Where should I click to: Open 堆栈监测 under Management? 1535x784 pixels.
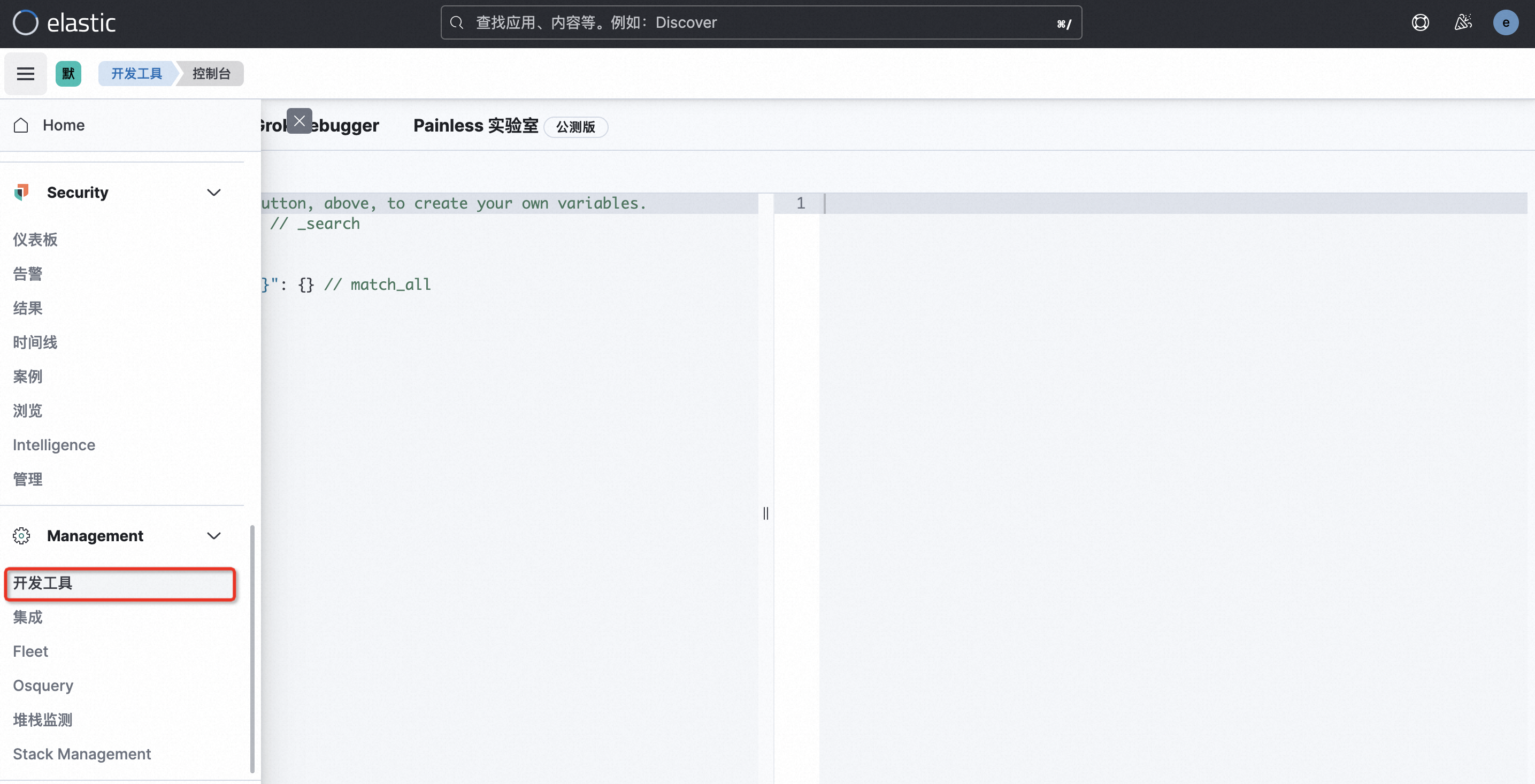(43, 720)
